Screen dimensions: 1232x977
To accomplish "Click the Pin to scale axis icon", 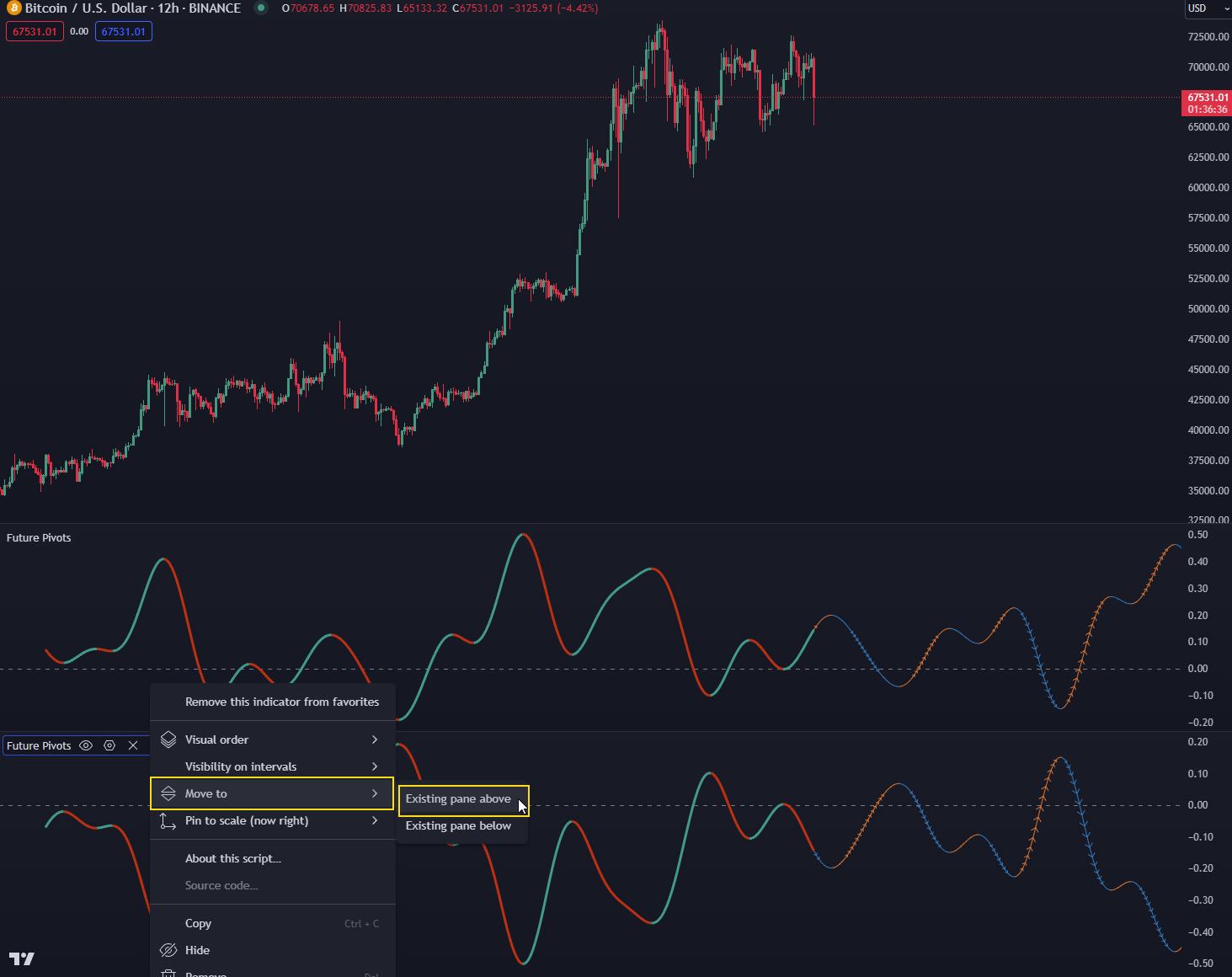I will coord(168,821).
